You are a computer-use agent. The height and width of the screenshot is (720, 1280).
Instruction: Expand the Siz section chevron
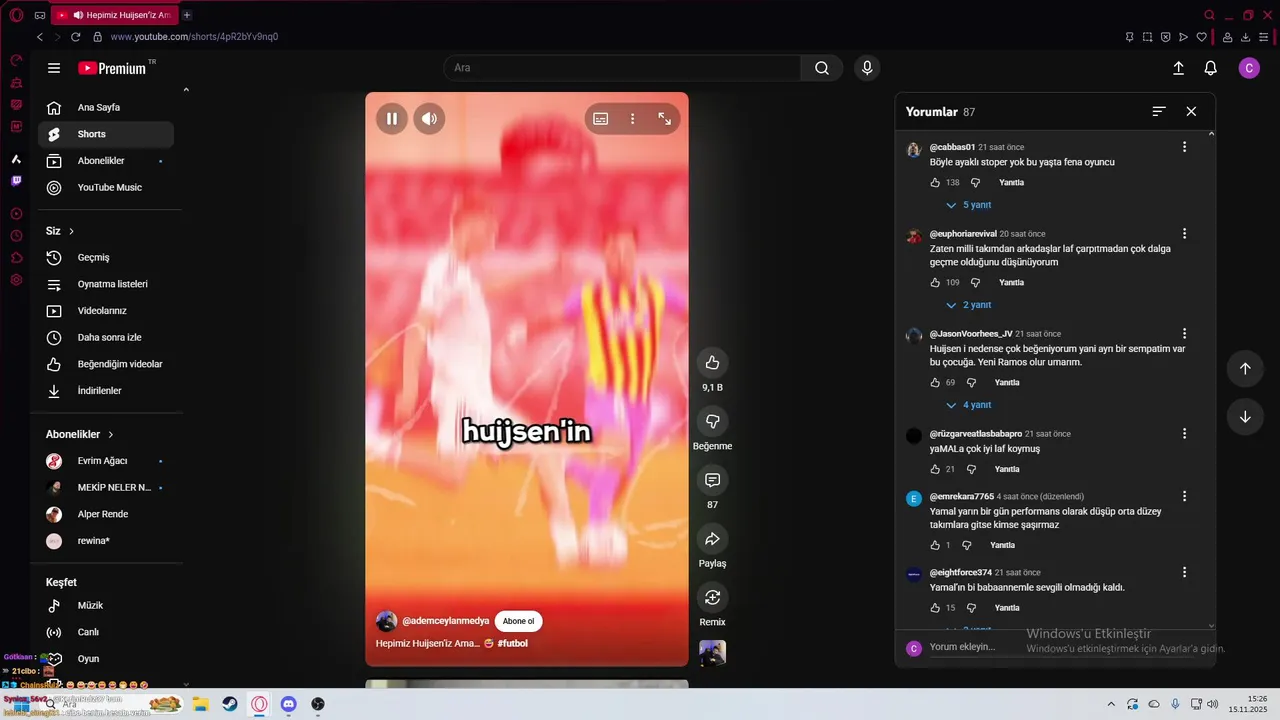click(72, 231)
